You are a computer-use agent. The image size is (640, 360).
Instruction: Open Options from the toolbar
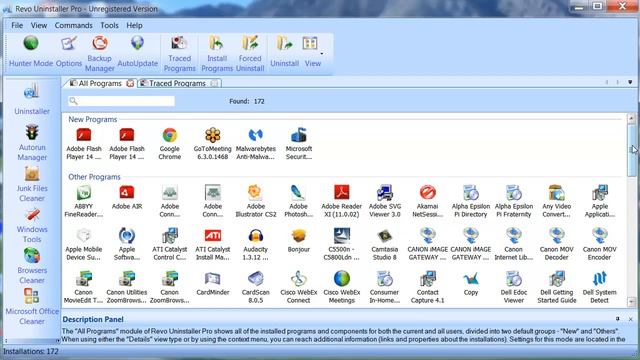(69, 51)
